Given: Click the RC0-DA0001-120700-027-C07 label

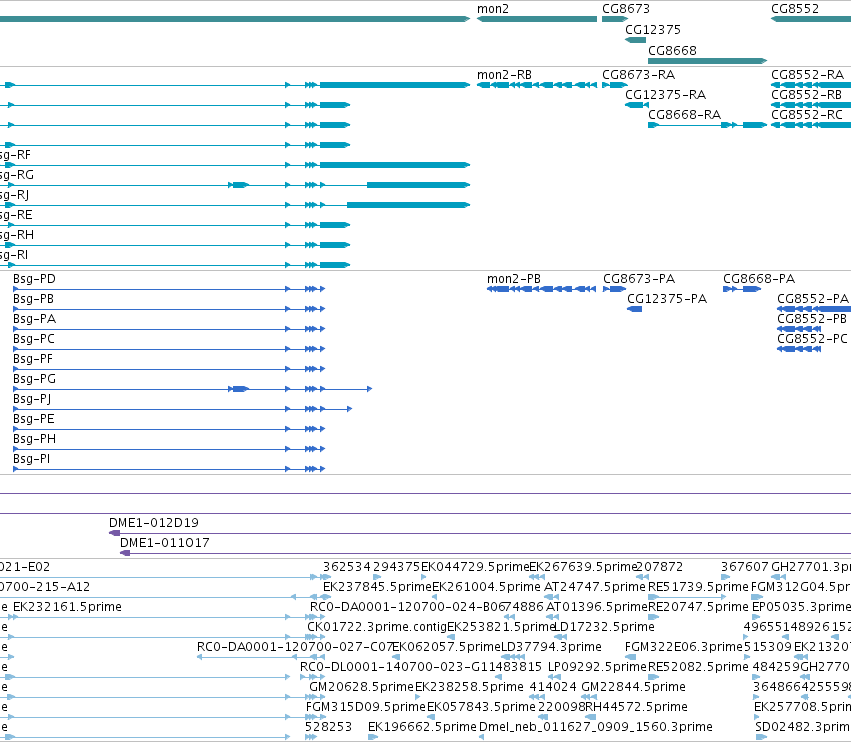Looking at the screenshot, I should [295, 647].
